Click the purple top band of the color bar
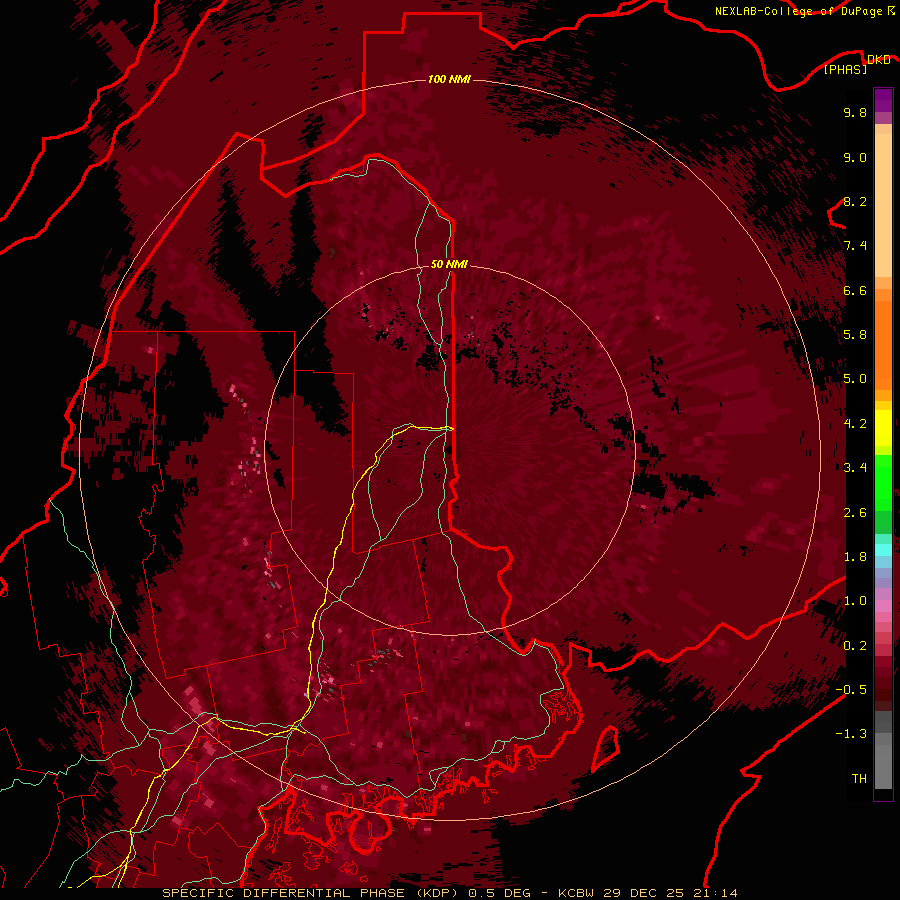 pos(883,100)
